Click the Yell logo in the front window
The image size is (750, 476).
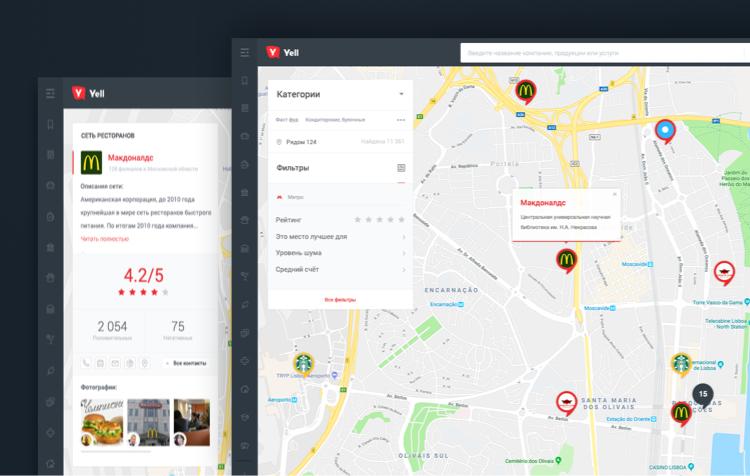283,53
